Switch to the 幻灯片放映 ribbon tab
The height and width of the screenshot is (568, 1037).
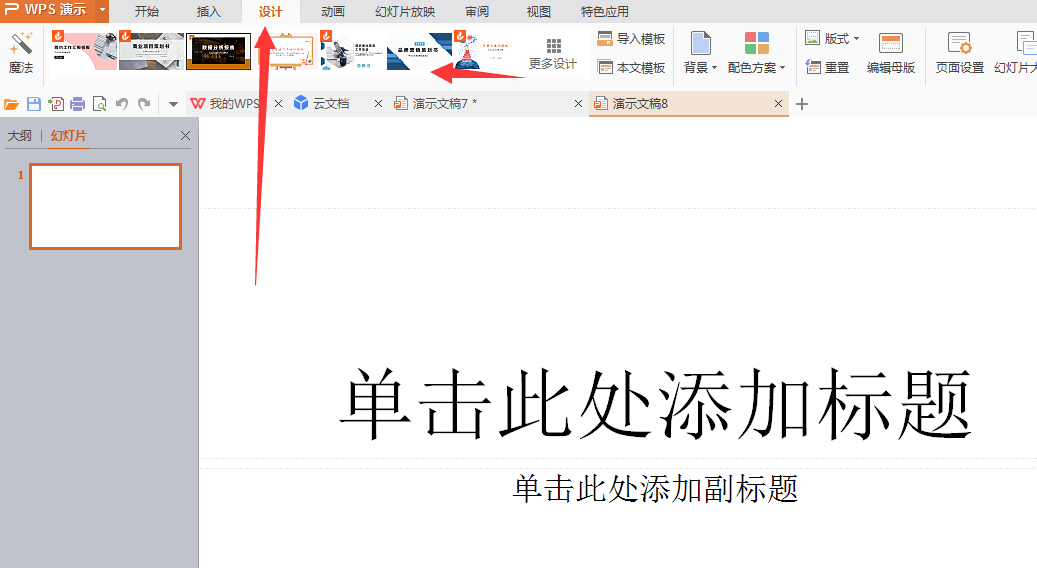(x=405, y=11)
